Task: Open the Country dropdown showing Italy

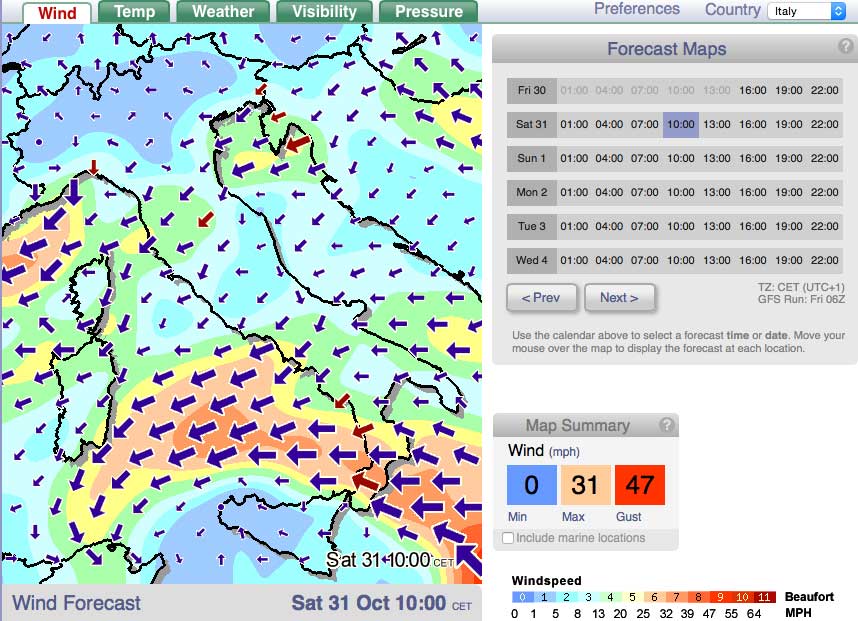Action: [x=807, y=11]
